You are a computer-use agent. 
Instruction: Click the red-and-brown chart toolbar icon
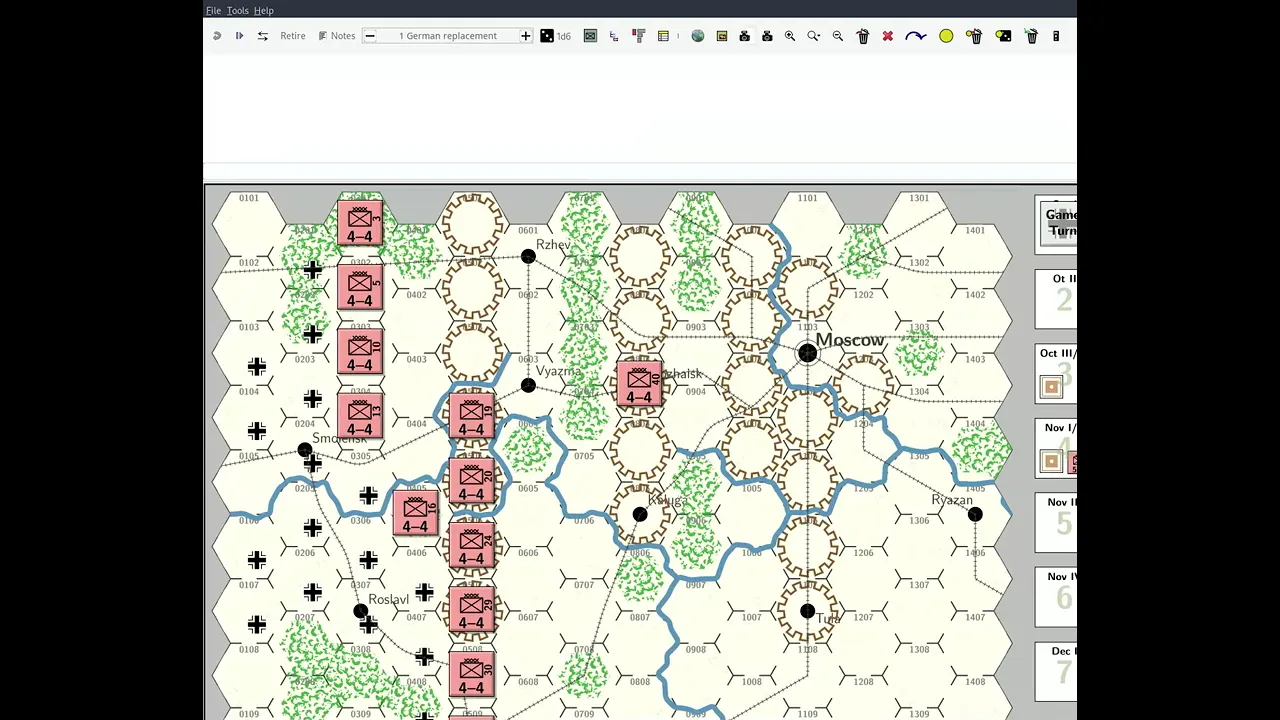pyautogui.click(x=638, y=36)
